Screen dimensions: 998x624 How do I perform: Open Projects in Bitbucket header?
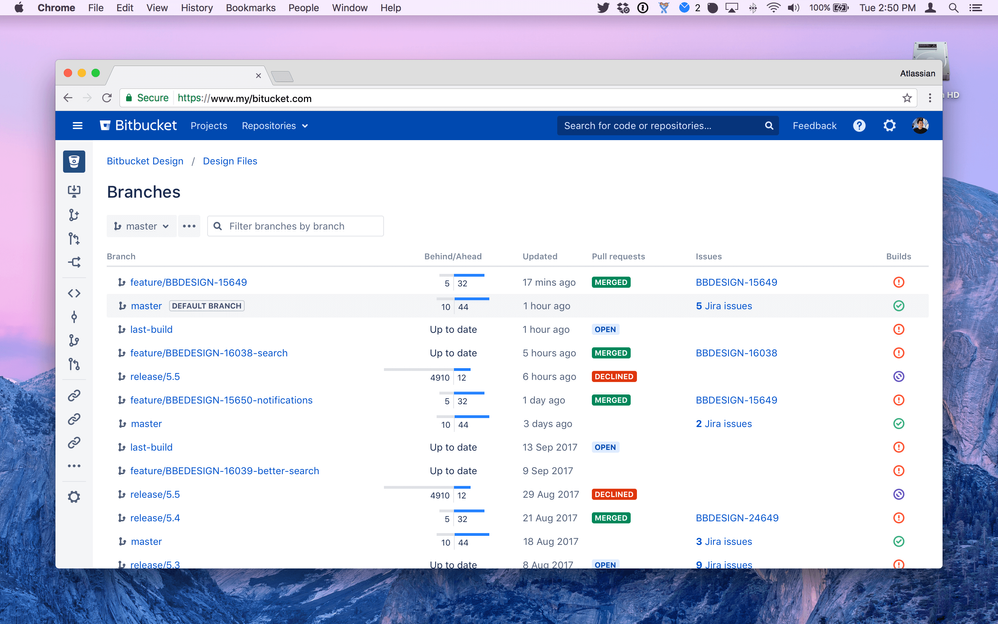(x=209, y=126)
